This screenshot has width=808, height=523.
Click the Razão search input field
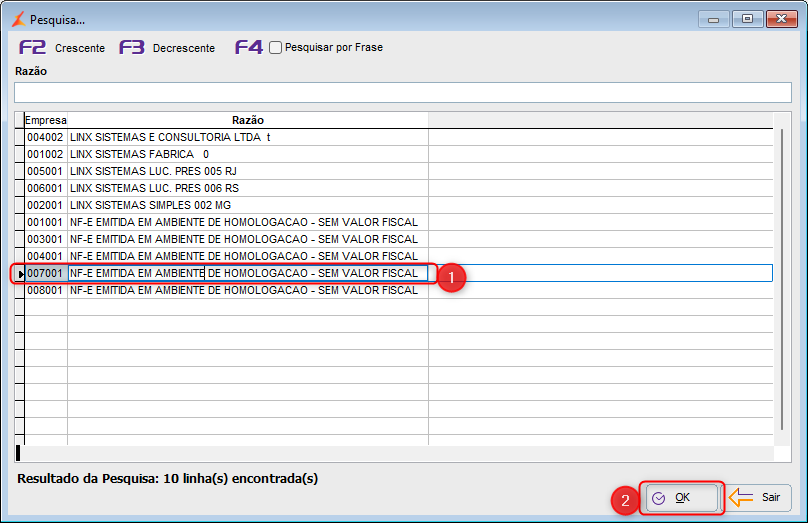click(x=403, y=93)
